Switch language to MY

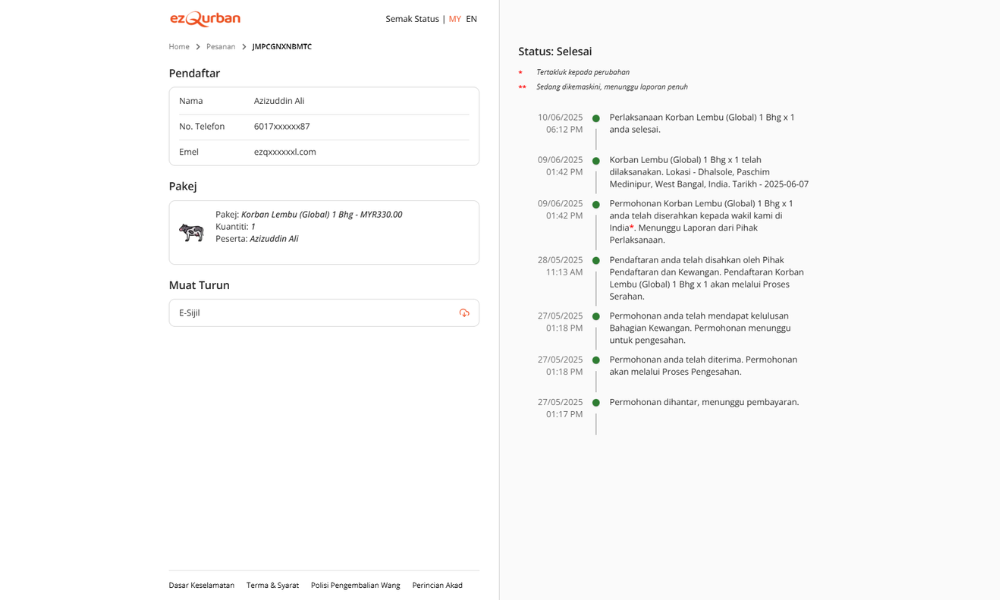tap(455, 19)
